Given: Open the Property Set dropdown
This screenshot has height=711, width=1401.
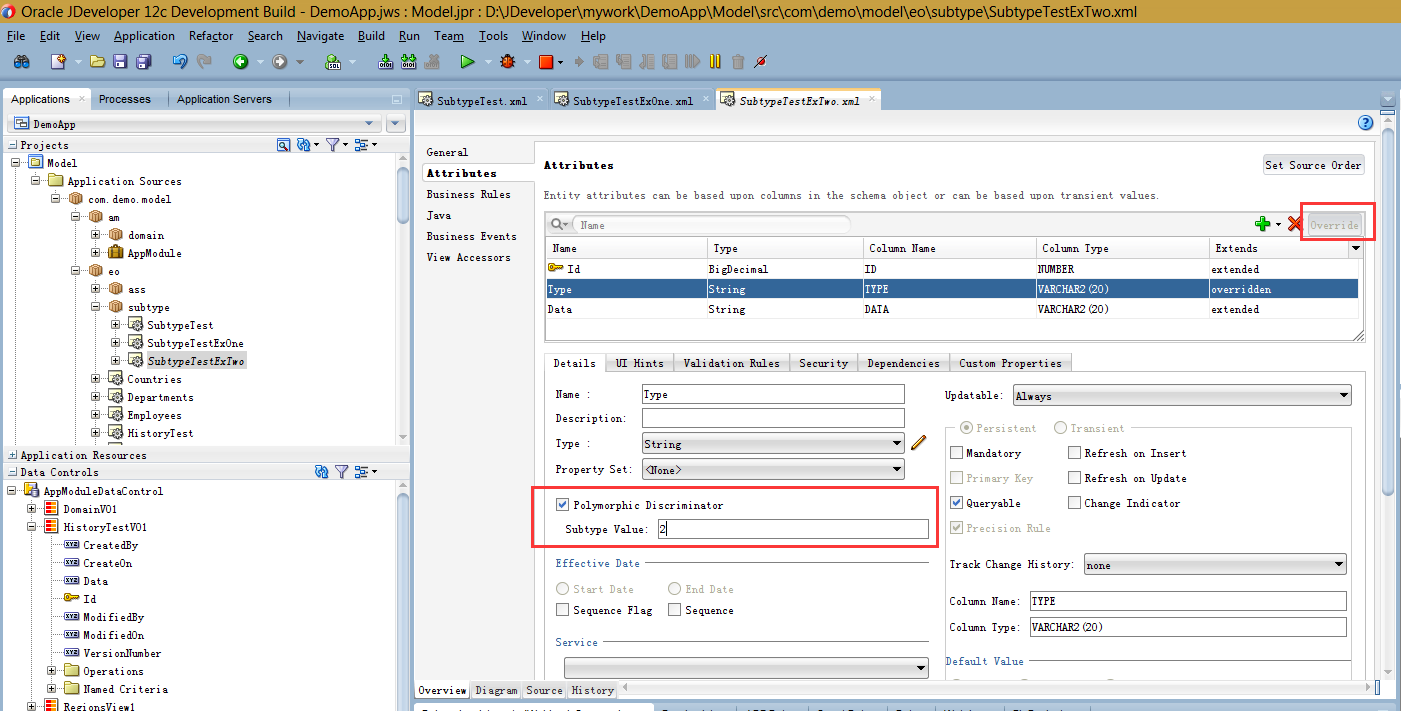Looking at the screenshot, I should coord(773,469).
